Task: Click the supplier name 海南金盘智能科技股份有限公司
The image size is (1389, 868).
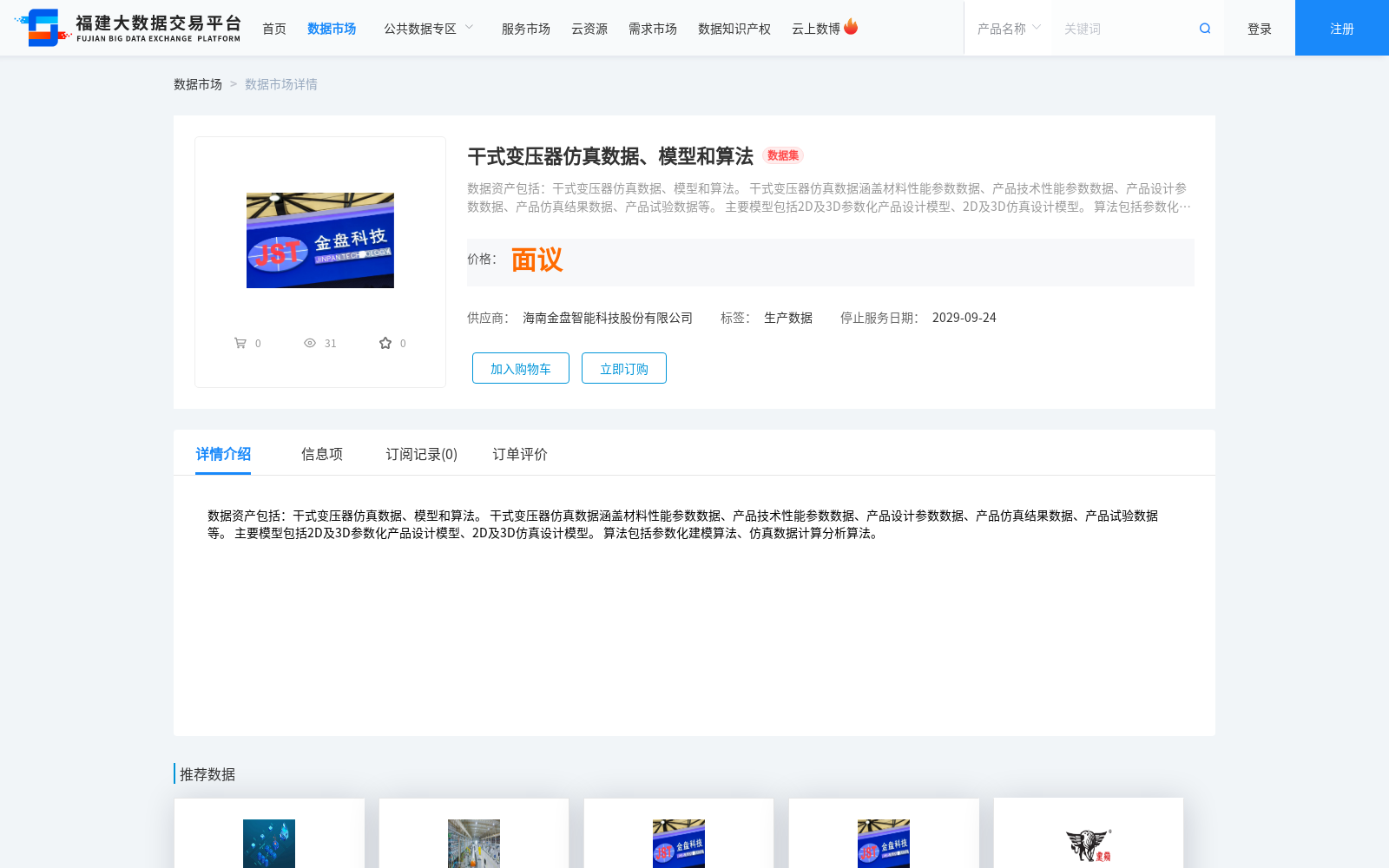Action: (608, 318)
